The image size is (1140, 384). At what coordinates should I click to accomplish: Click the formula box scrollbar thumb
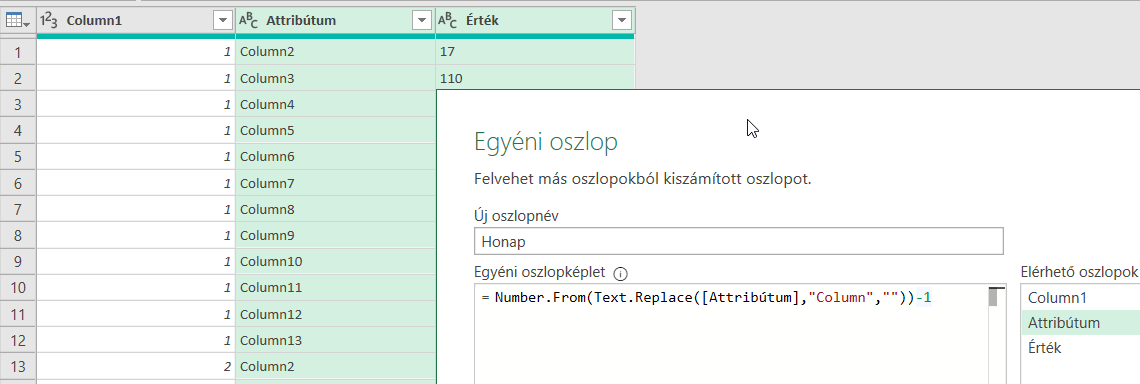pos(997,297)
